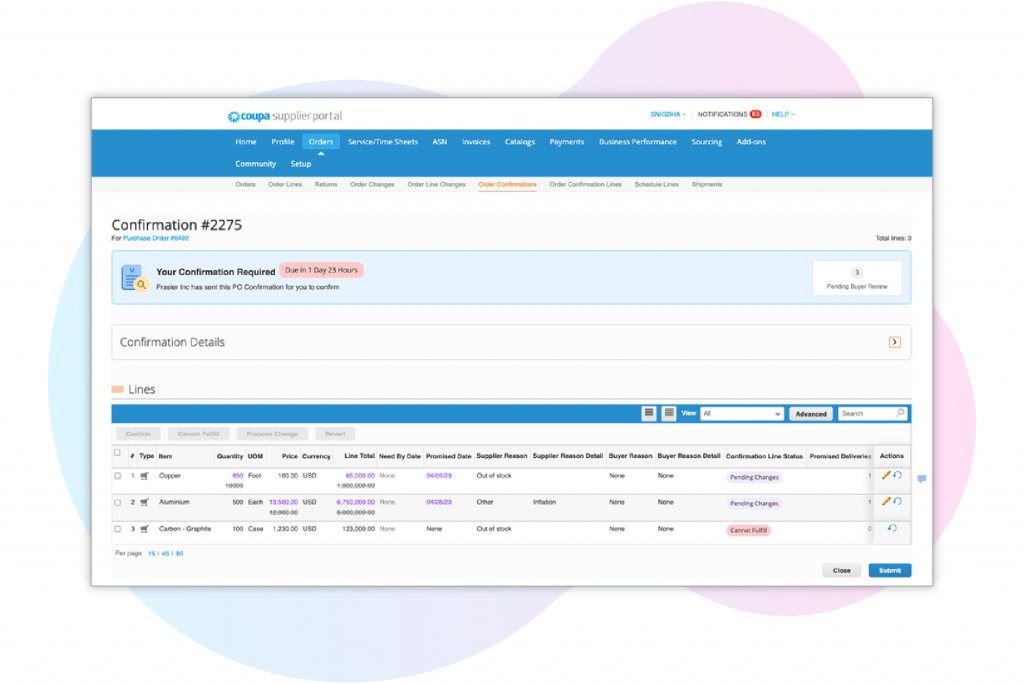Click the revert icon on Aluminium row
Viewport: 1024px width, 684px height.
click(x=897, y=502)
